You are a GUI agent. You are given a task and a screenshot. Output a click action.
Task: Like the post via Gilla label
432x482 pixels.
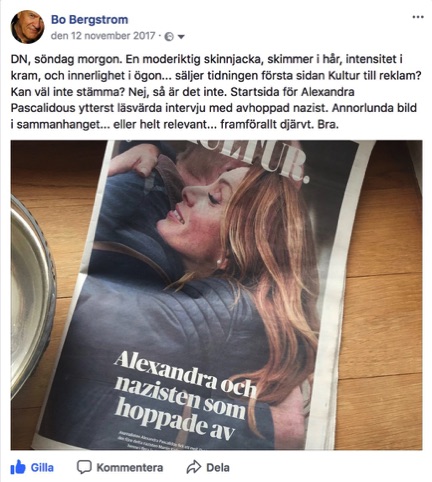pos(42,467)
